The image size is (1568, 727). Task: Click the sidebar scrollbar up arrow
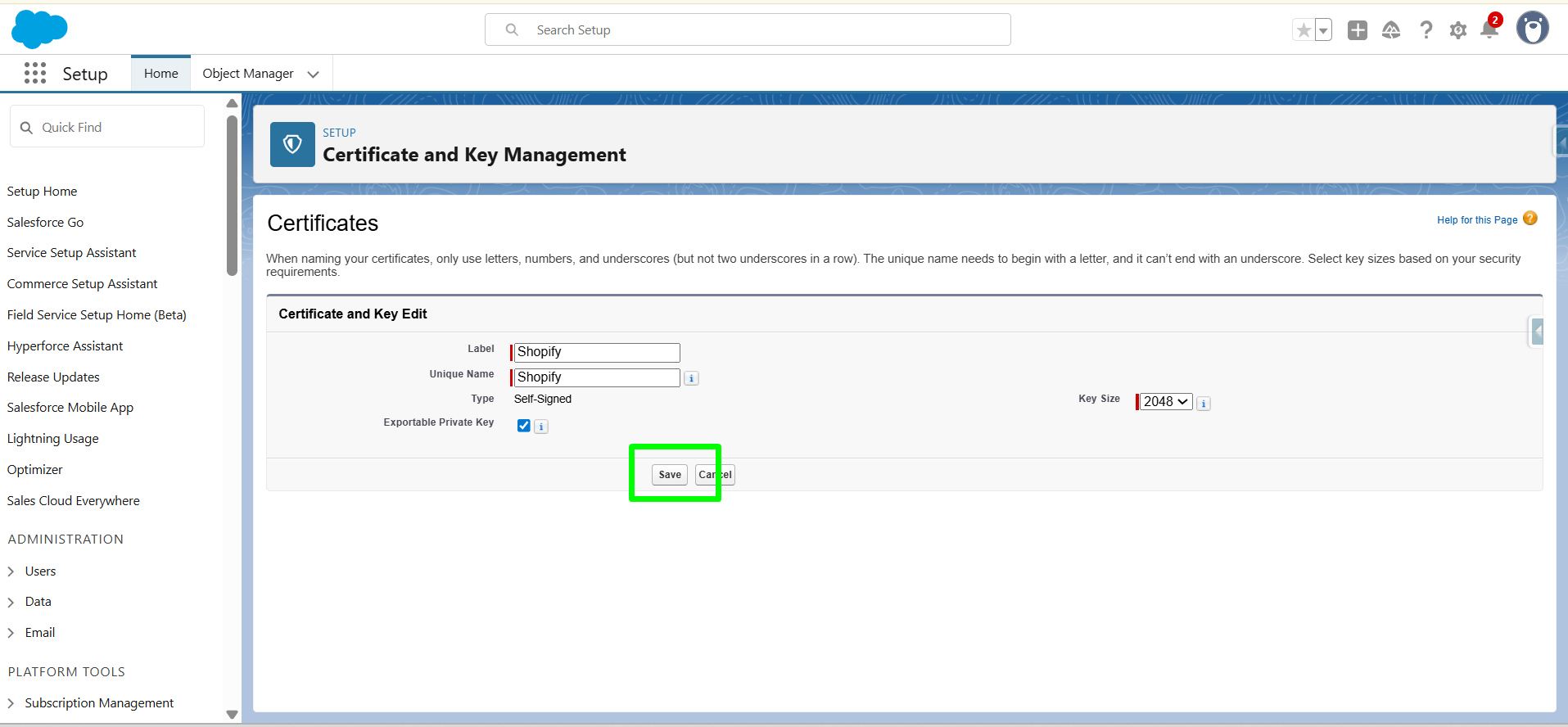232,103
